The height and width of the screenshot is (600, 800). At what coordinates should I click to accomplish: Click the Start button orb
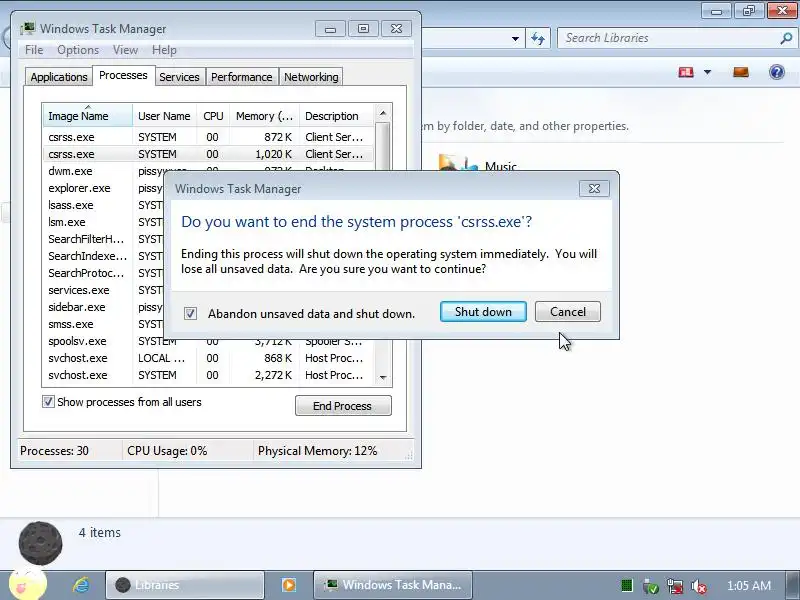coord(27,585)
